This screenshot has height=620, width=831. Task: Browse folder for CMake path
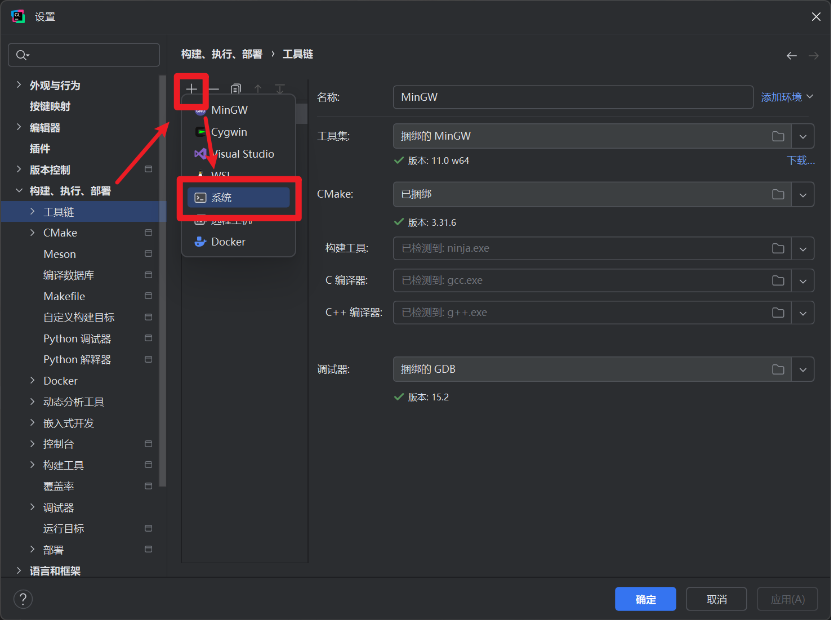click(777, 194)
